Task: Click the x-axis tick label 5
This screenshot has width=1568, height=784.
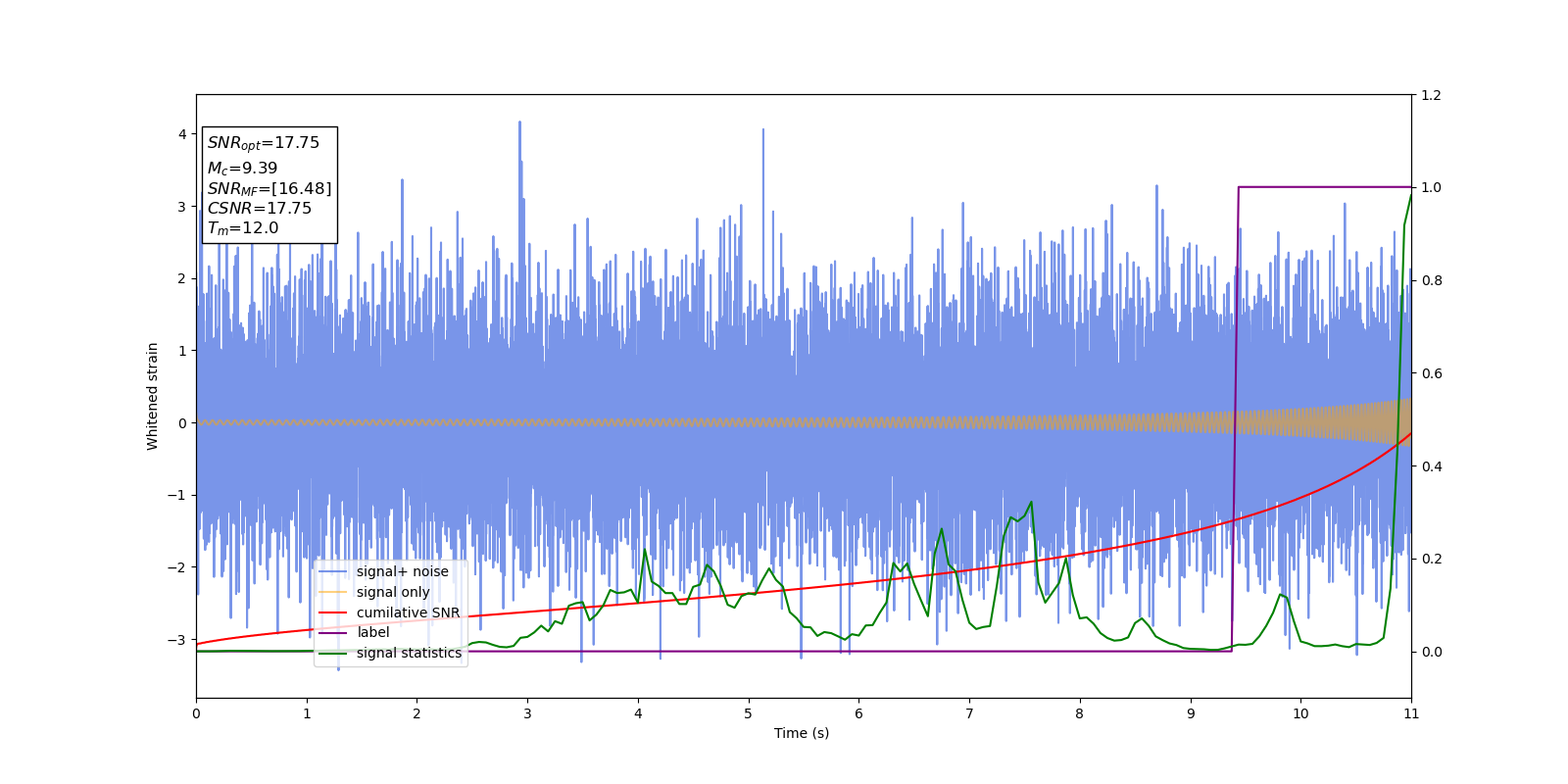Action: (x=749, y=713)
